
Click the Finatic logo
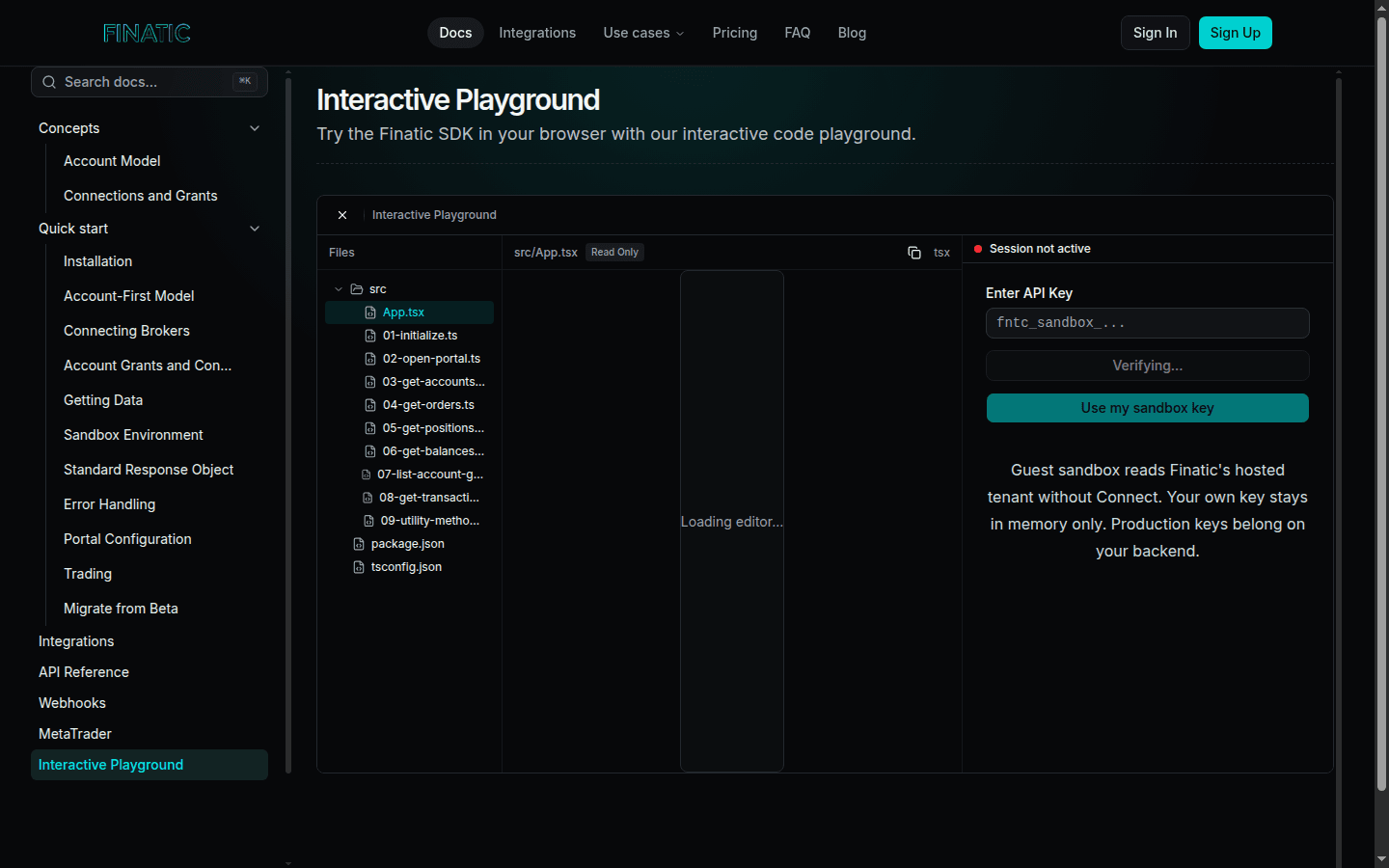(147, 33)
